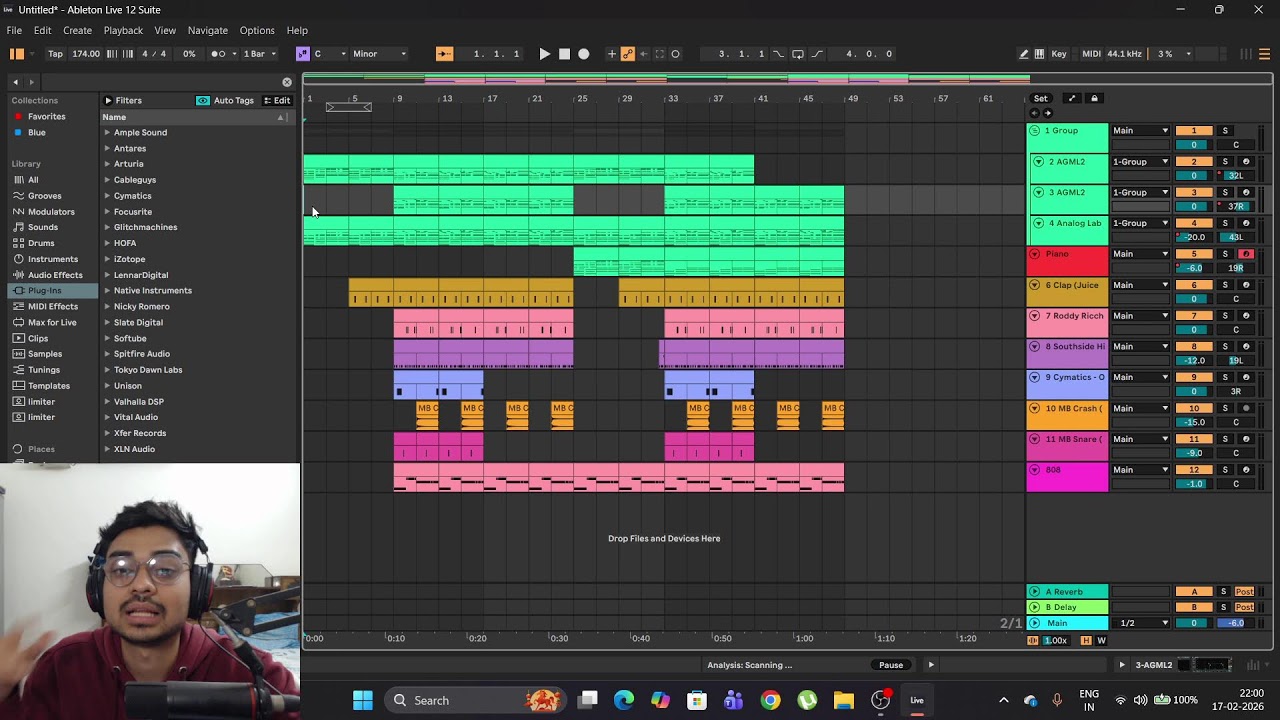The height and width of the screenshot is (720, 1280).
Task: Toggle Punch-Out switch
Action: coord(817,54)
